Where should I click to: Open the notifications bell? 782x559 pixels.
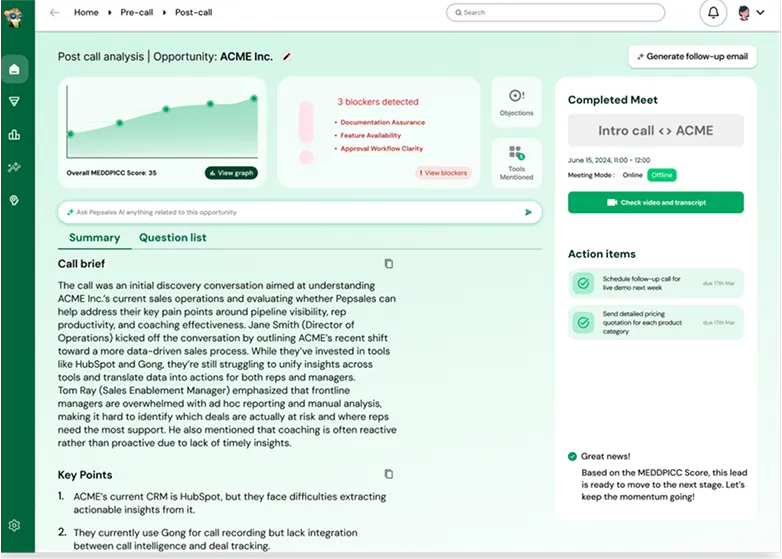713,12
